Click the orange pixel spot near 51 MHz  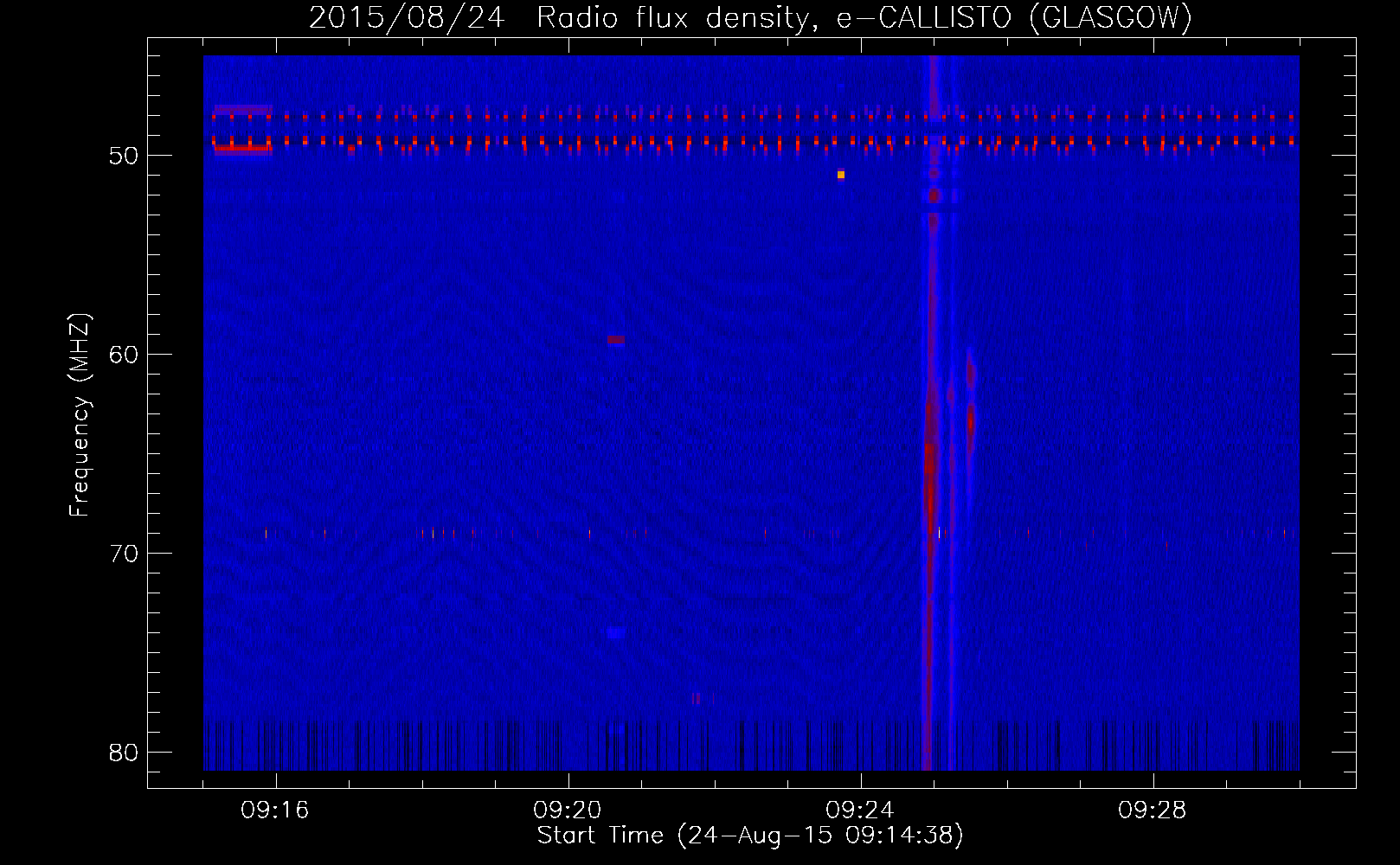[x=841, y=175]
